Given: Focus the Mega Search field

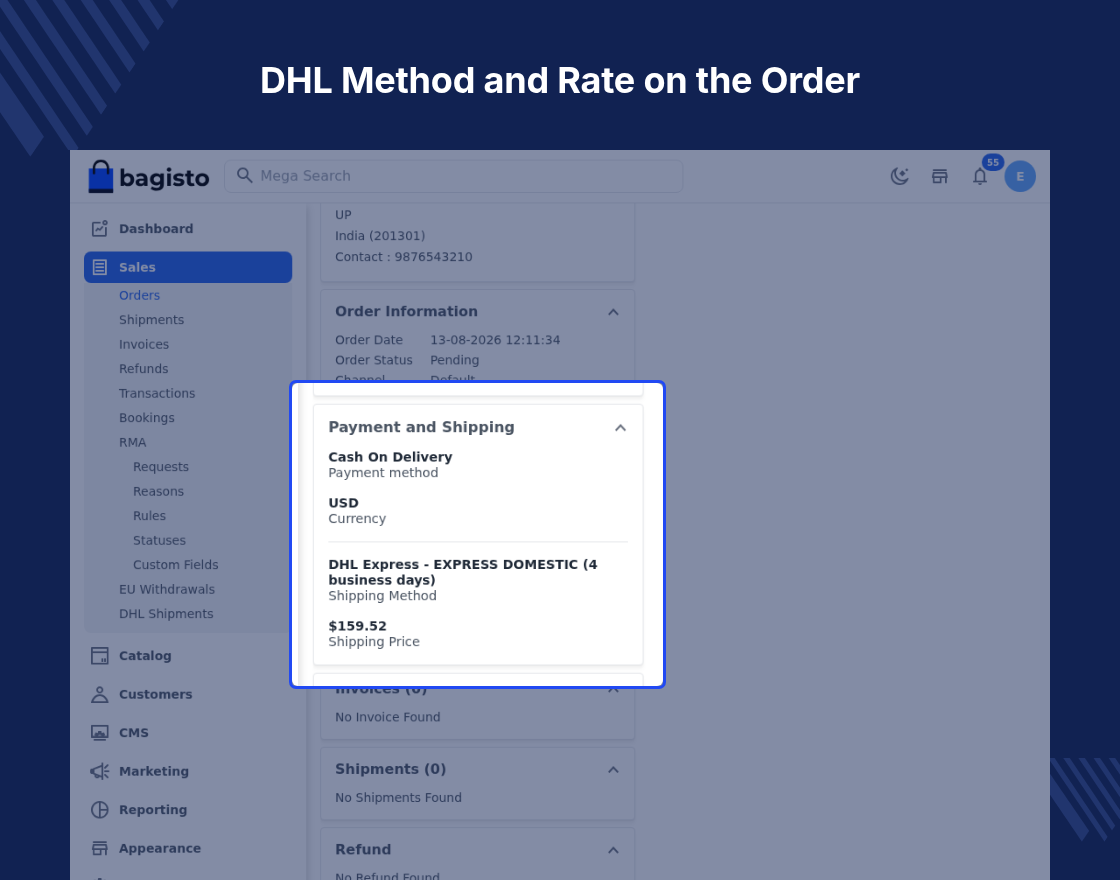Looking at the screenshot, I should 454,176.
